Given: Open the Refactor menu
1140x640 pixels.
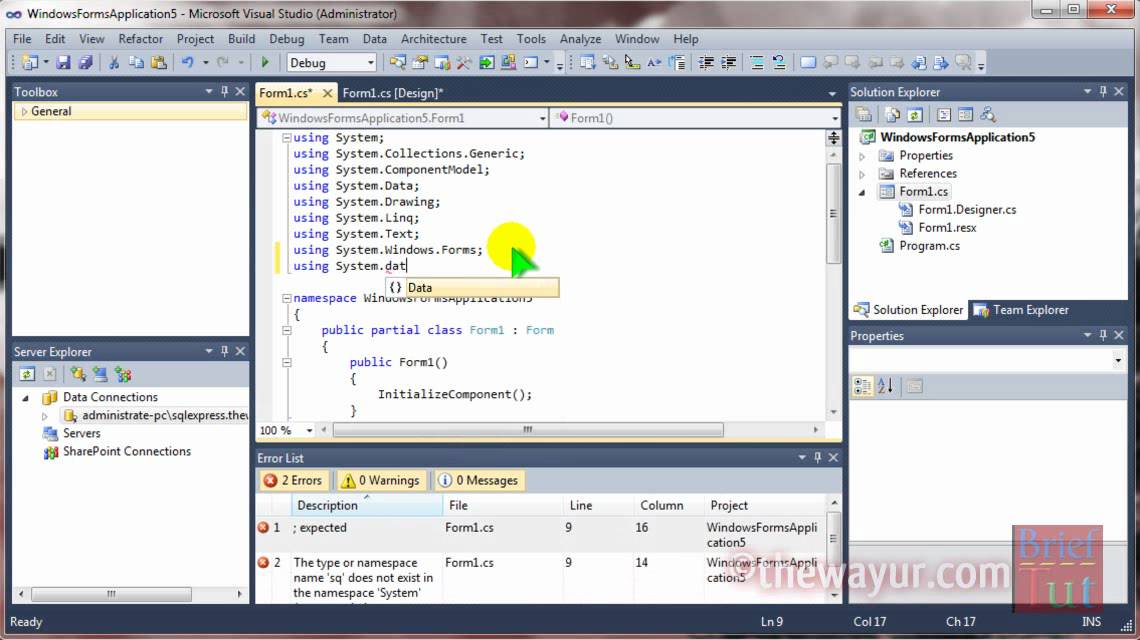Looking at the screenshot, I should pos(140,39).
